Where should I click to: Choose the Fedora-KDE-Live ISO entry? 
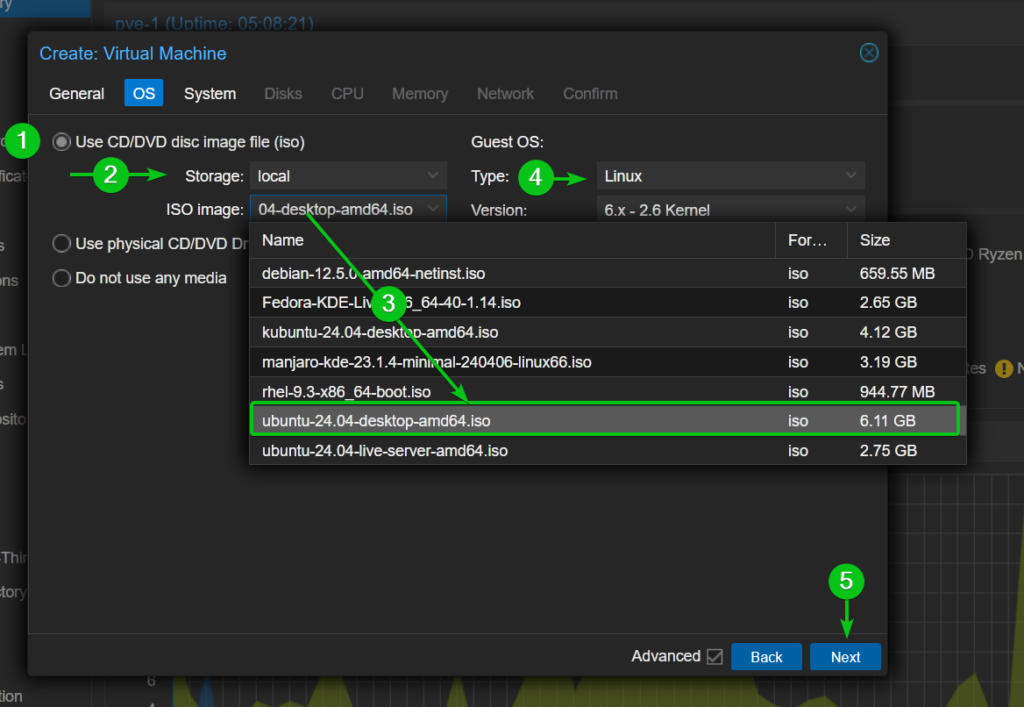[607, 303]
